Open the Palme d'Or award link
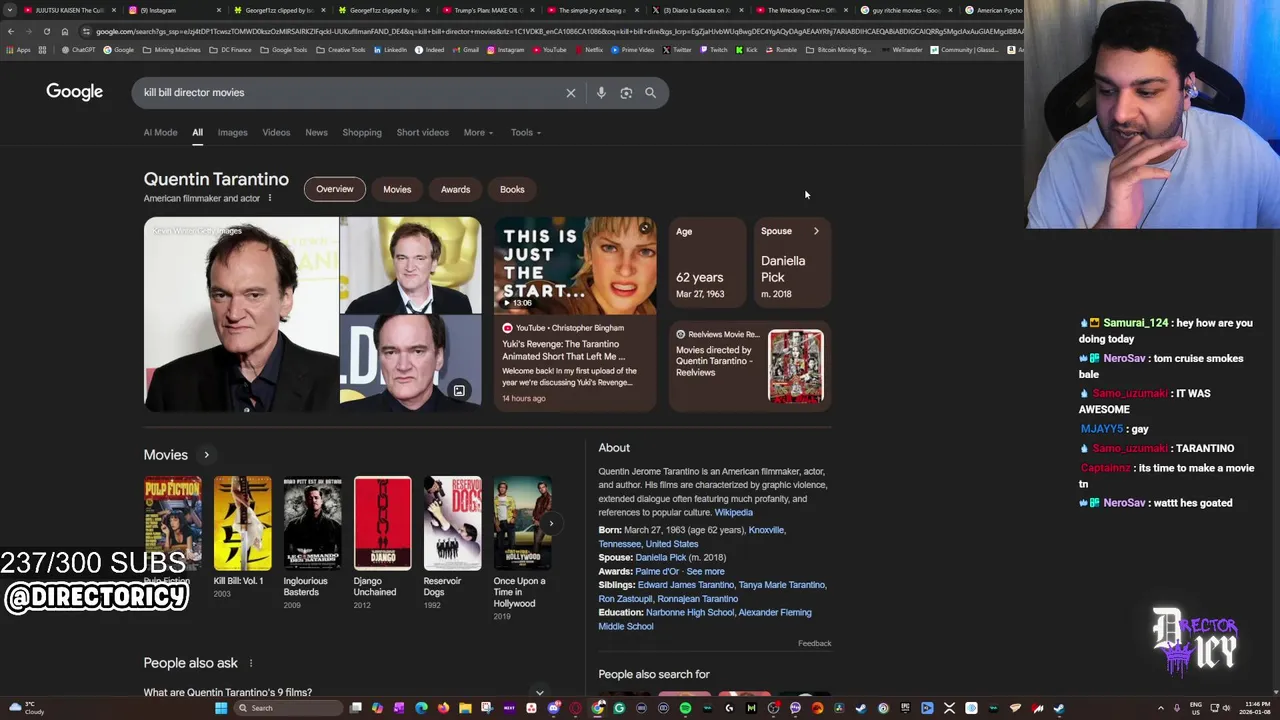This screenshot has width=1280, height=720. [657, 571]
